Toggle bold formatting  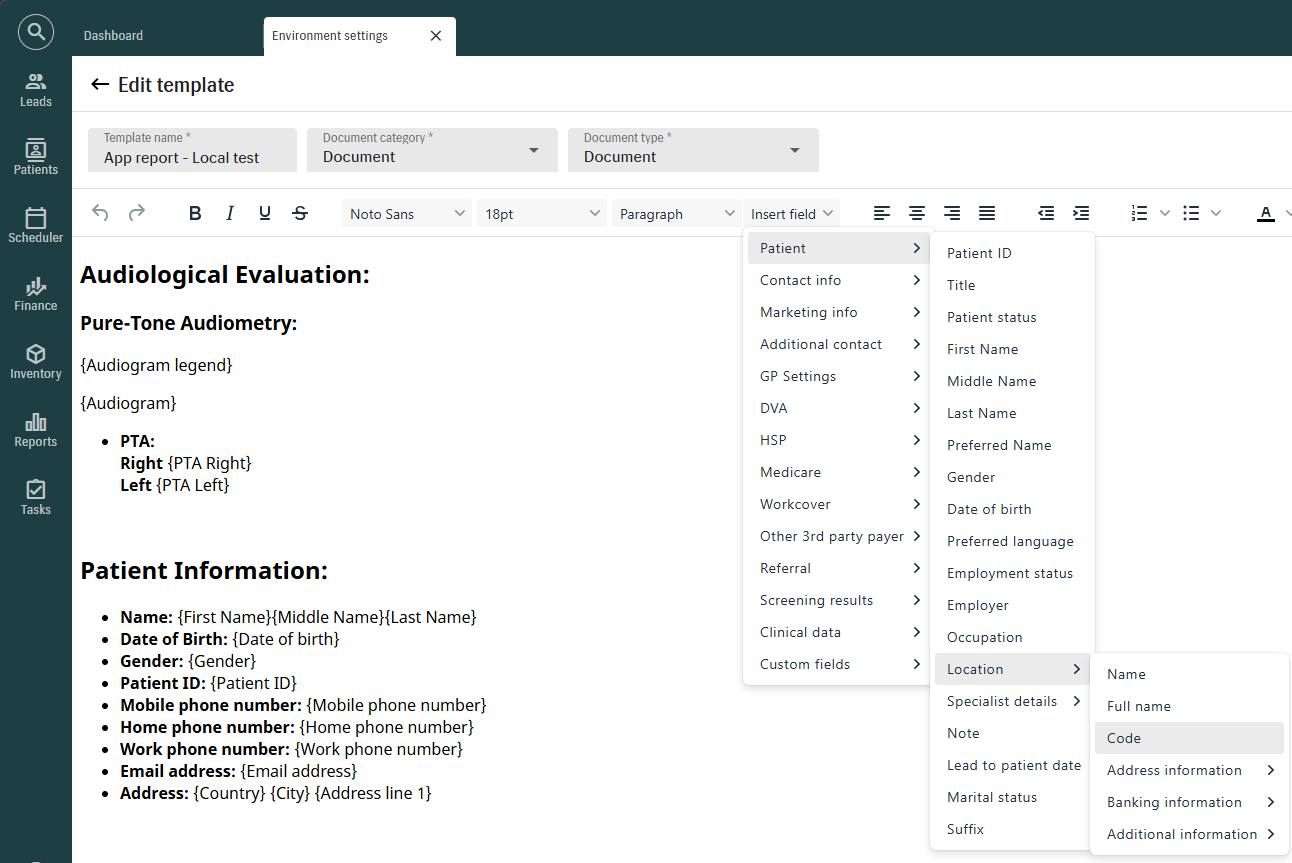pos(195,213)
